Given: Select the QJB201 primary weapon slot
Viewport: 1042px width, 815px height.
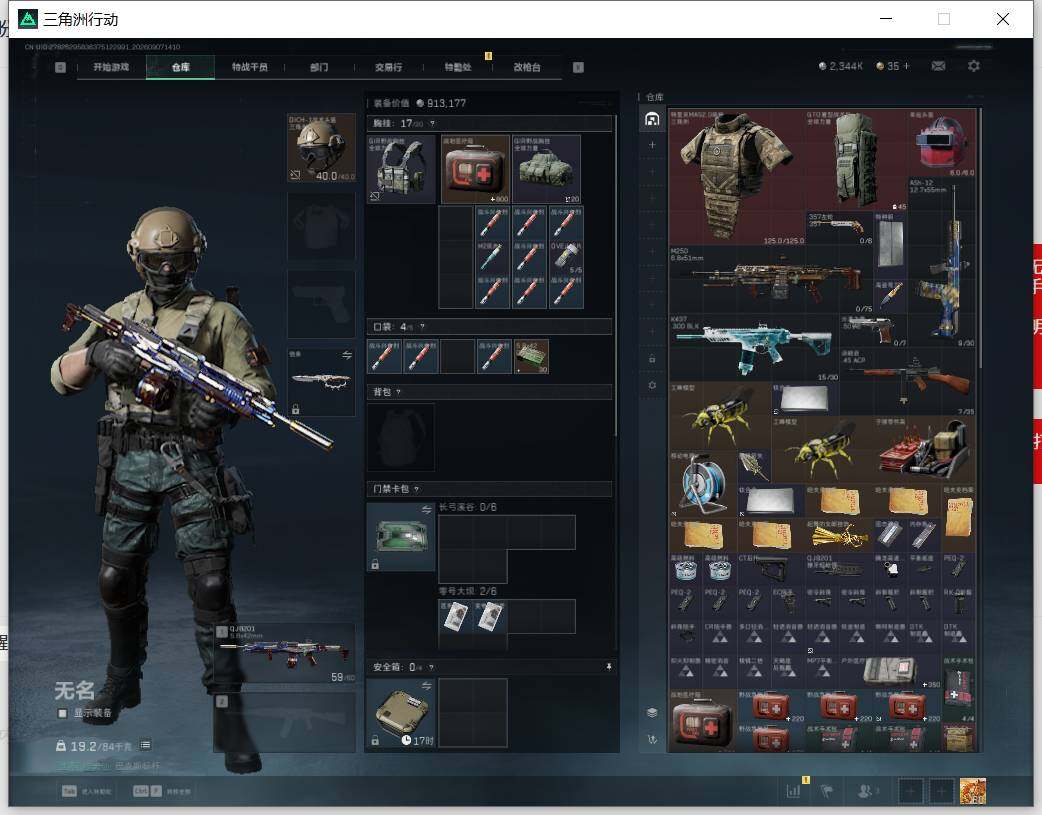Looking at the screenshot, I should (x=284, y=653).
